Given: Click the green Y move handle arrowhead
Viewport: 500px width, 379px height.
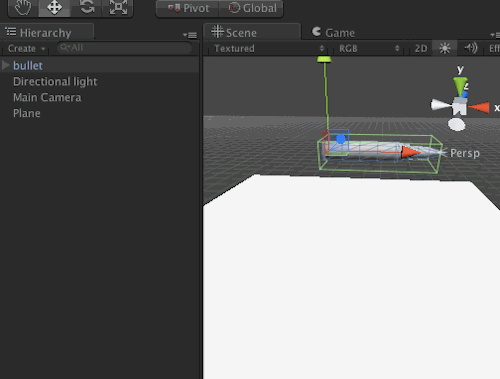Looking at the screenshot, I should click(x=324, y=60).
